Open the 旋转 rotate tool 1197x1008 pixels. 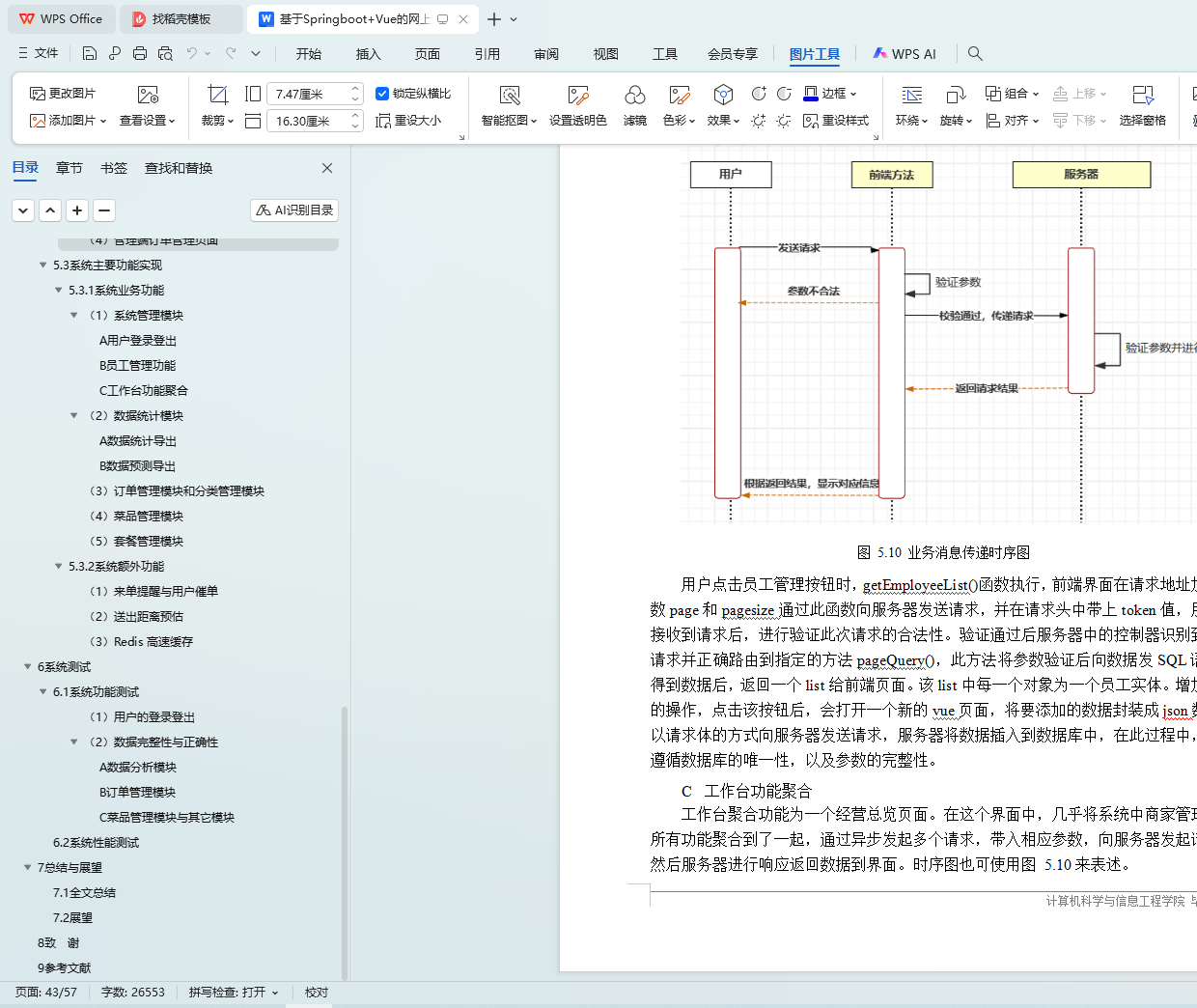click(956, 106)
